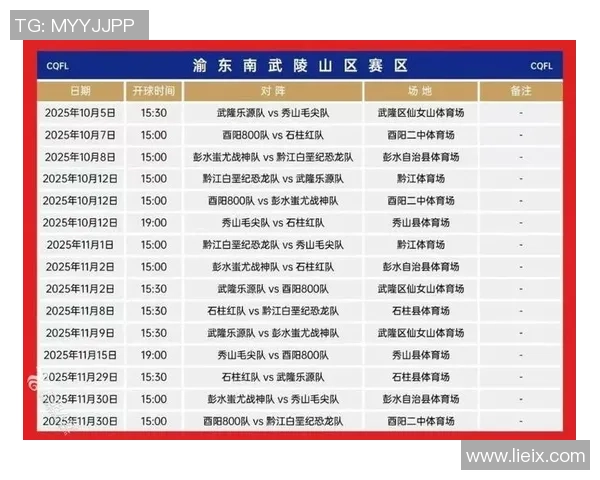600x480 pixels.
Task: Select matchup 武隆乐源队 vs 秀山毛尖队
Action: click(273, 113)
